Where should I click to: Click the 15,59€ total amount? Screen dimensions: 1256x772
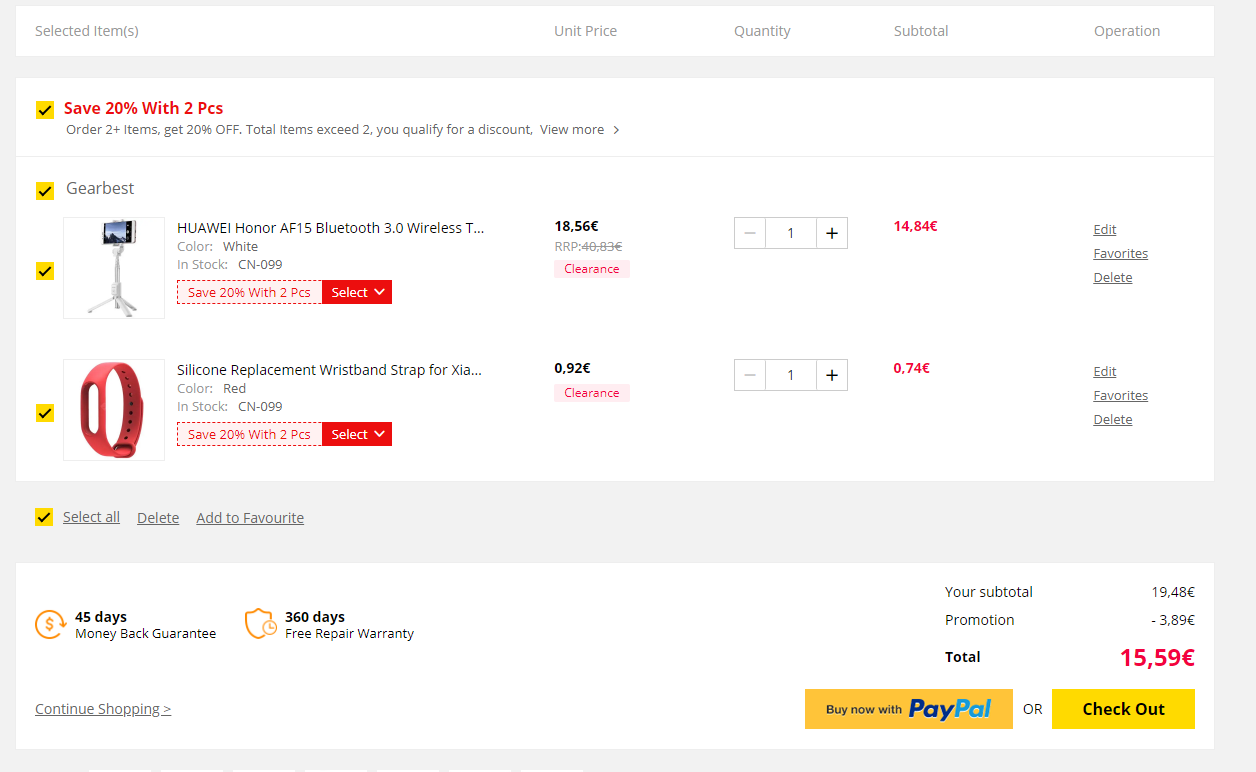pyautogui.click(x=1157, y=657)
